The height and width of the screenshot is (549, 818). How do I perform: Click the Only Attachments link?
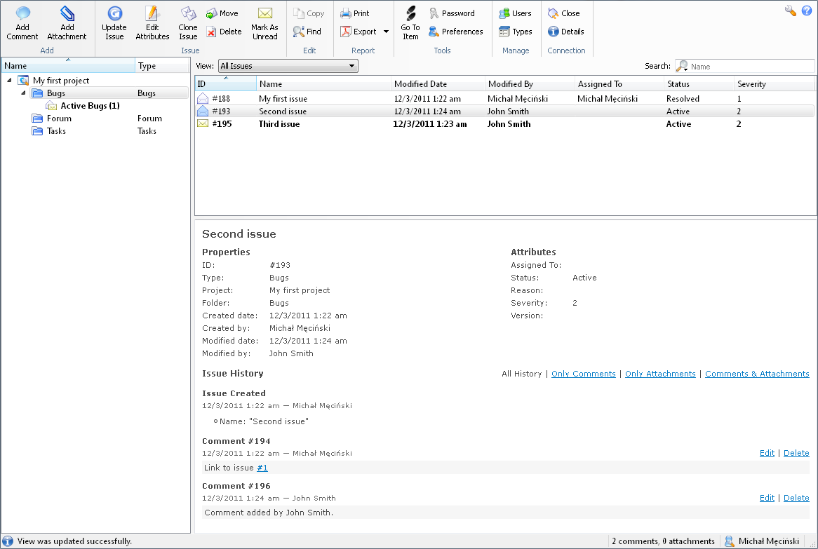click(x=660, y=374)
